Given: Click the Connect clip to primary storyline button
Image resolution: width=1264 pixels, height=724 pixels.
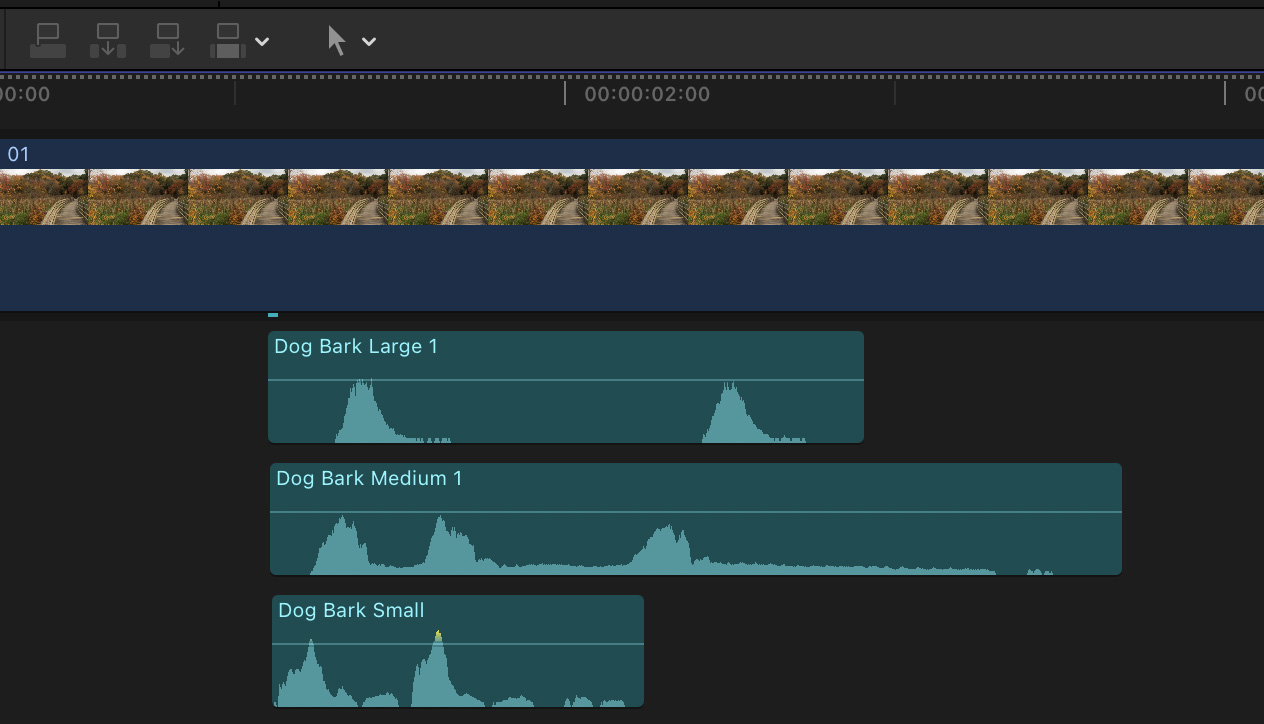Looking at the screenshot, I should coord(47,41).
